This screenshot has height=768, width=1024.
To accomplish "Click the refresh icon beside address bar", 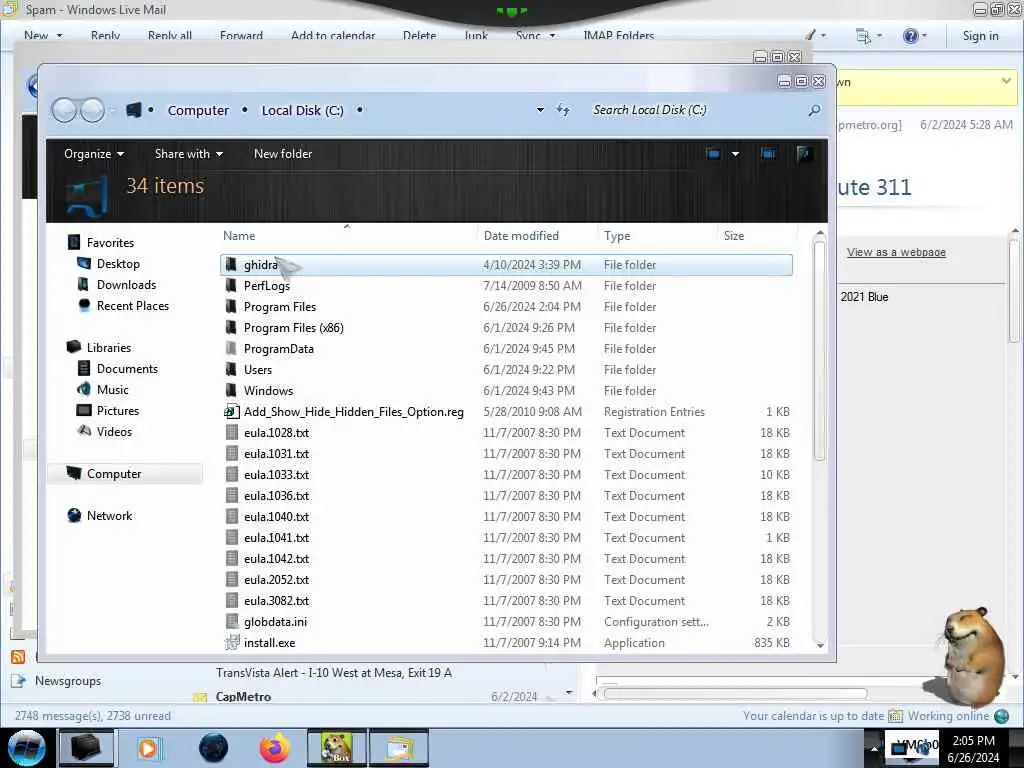I will coord(563,110).
